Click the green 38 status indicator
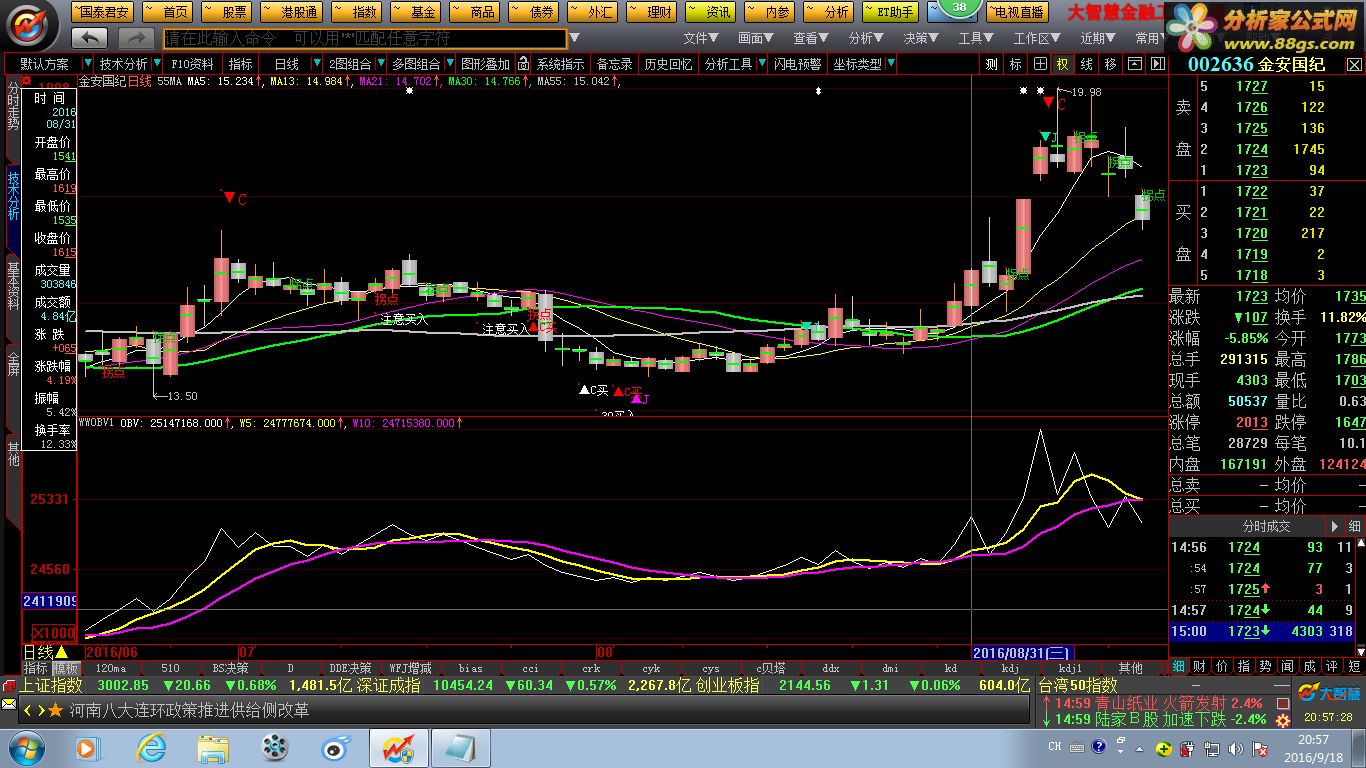The width and height of the screenshot is (1366, 768). tap(959, 8)
